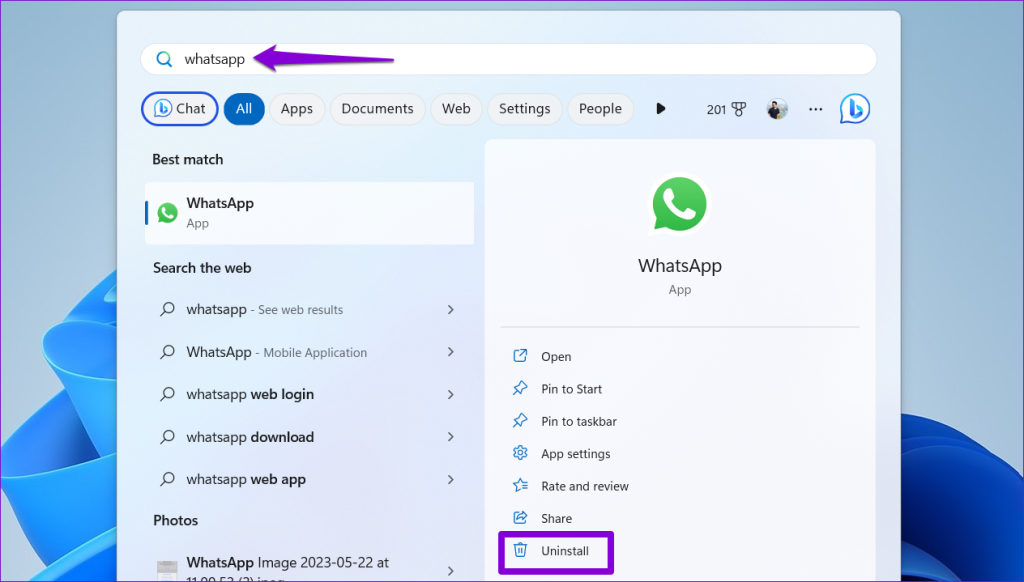This screenshot has height=582, width=1024.
Task: Launch the large Bing chat icon
Action: tap(855, 108)
